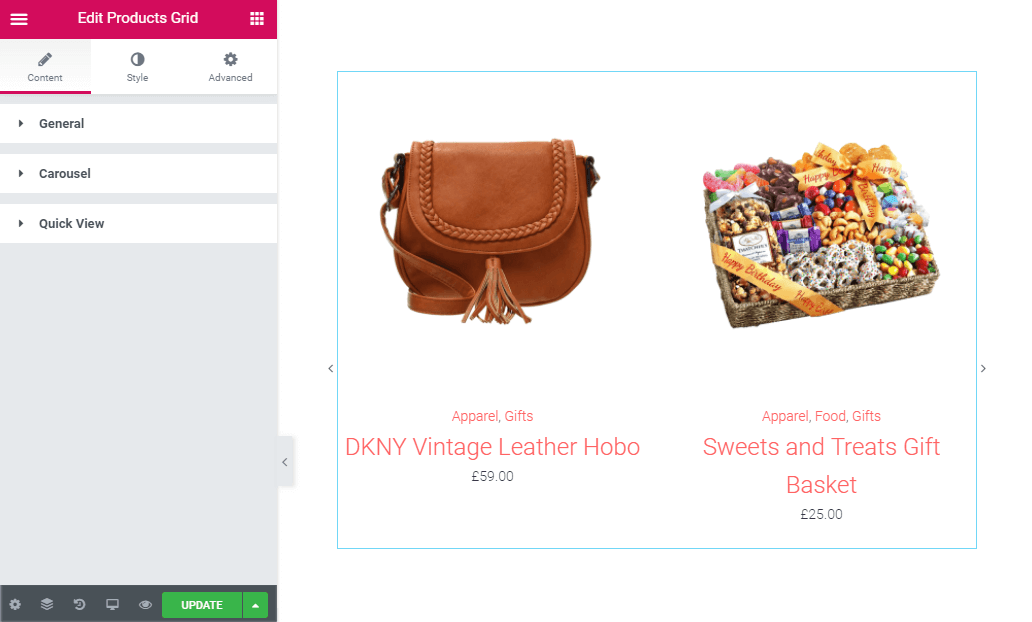Open the hamburger menu in panel header
The image size is (1032, 622).
click(19, 18)
